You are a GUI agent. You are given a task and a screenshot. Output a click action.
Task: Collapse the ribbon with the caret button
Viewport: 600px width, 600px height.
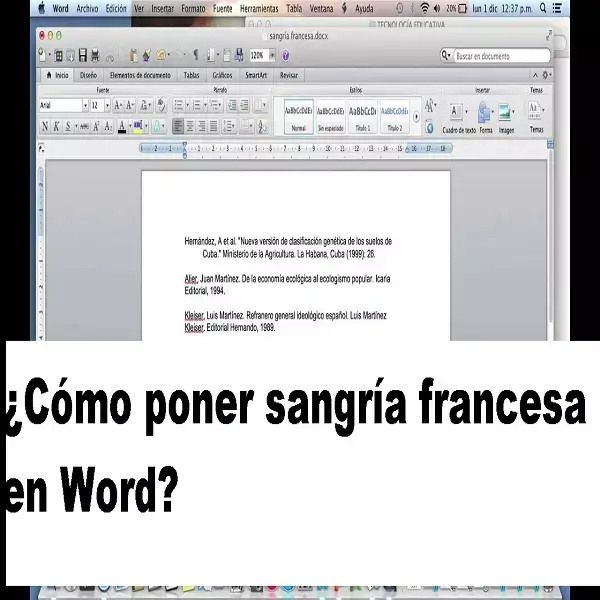pyautogui.click(x=535, y=75)
